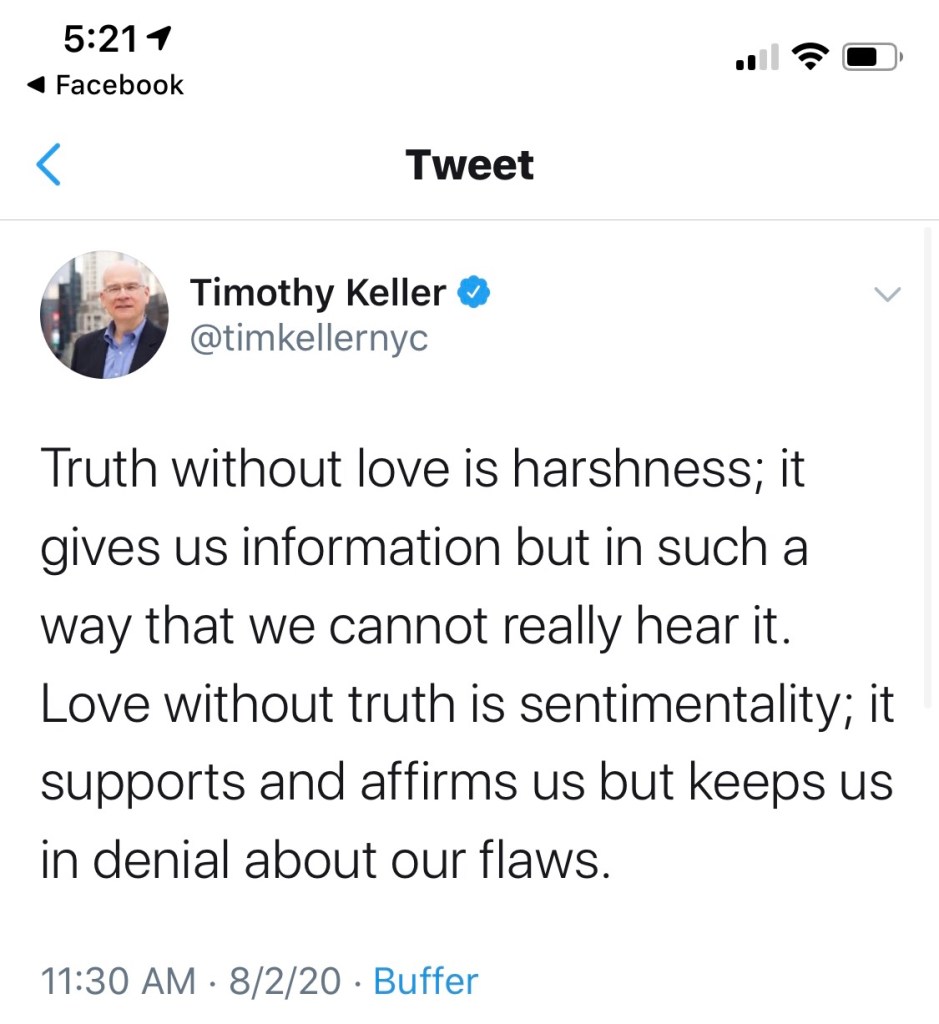Tap the line "Truth without love is harshness"
939x1024 pixels.
click(422, 470)
